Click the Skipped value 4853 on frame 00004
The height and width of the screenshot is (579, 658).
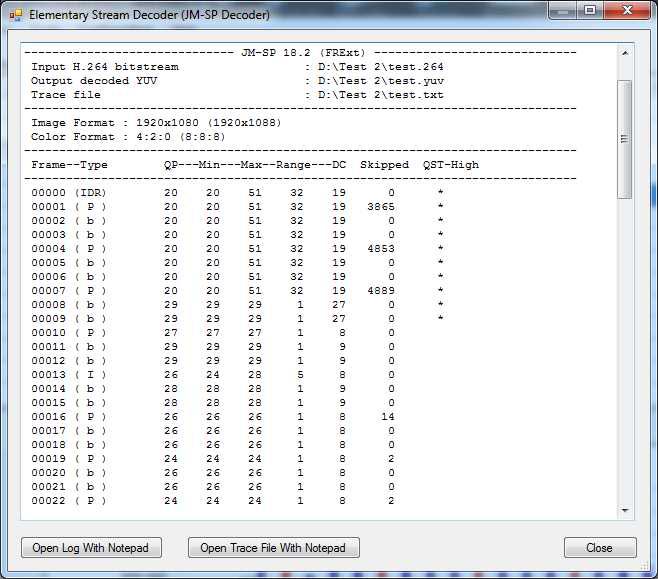point(381,248)
